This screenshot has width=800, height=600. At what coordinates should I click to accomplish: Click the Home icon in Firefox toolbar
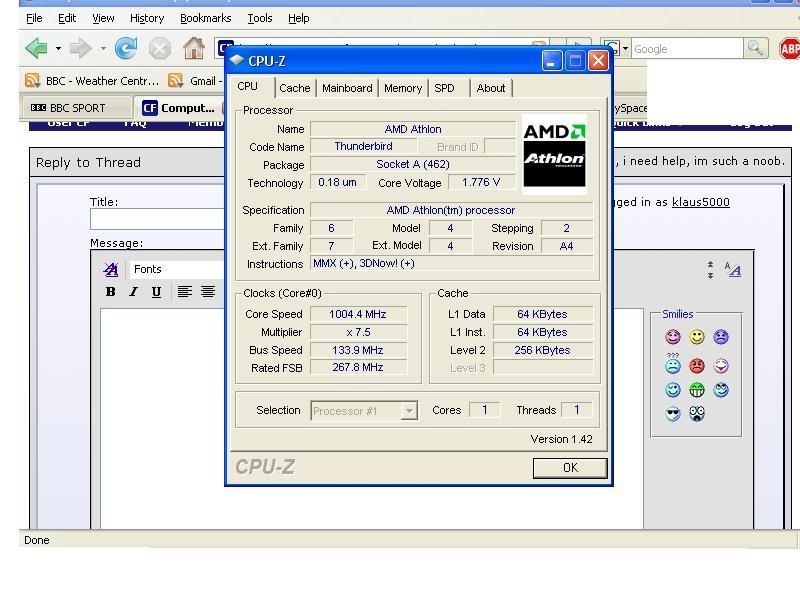click(x=194, y=48)
